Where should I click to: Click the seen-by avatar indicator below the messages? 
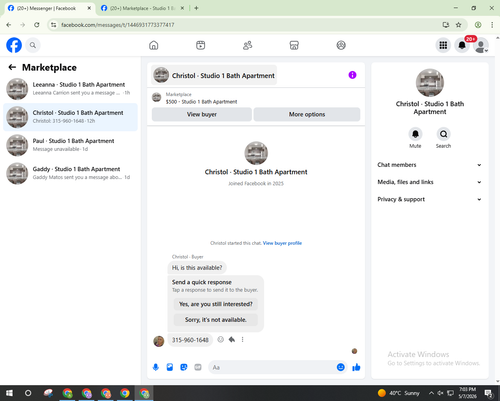pyautogui.click(x=354, y=351)
